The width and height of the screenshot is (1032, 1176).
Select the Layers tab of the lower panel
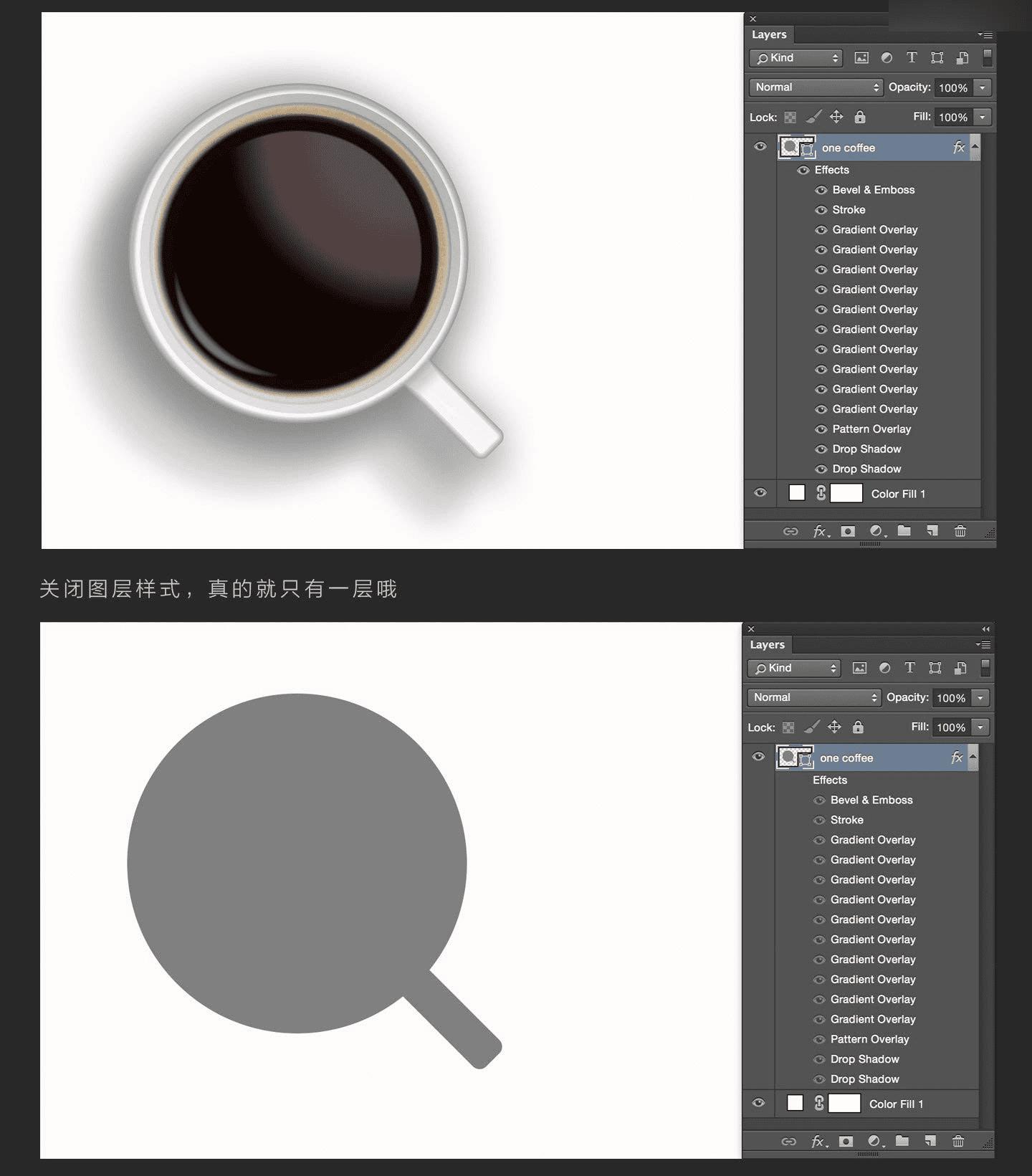pyautogui.click(x=767, y=644)
